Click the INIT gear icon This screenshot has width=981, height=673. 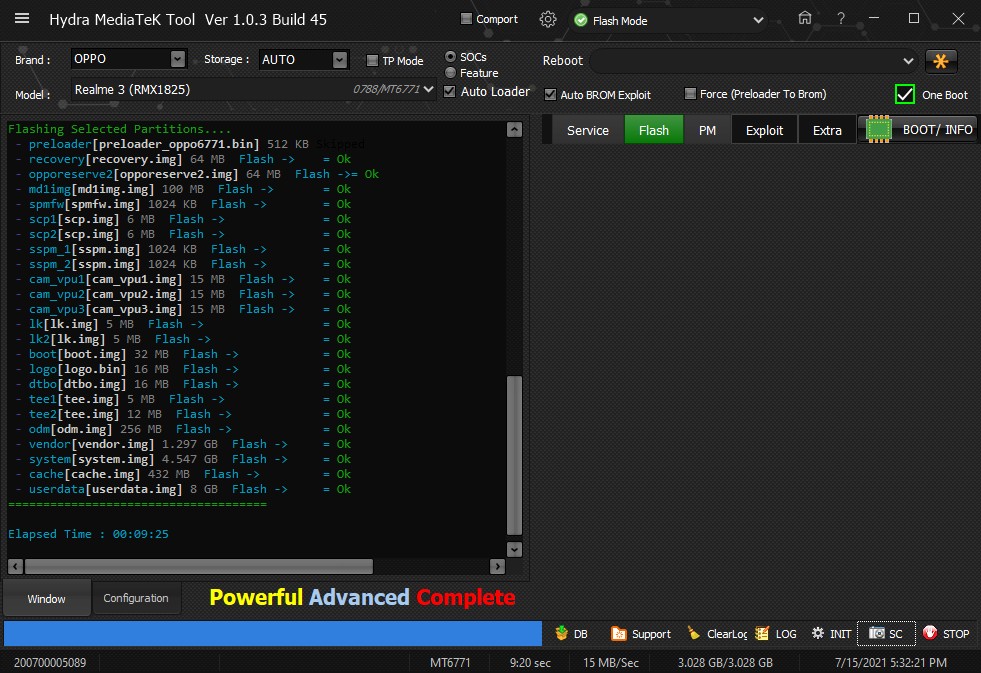pos(818,633)
